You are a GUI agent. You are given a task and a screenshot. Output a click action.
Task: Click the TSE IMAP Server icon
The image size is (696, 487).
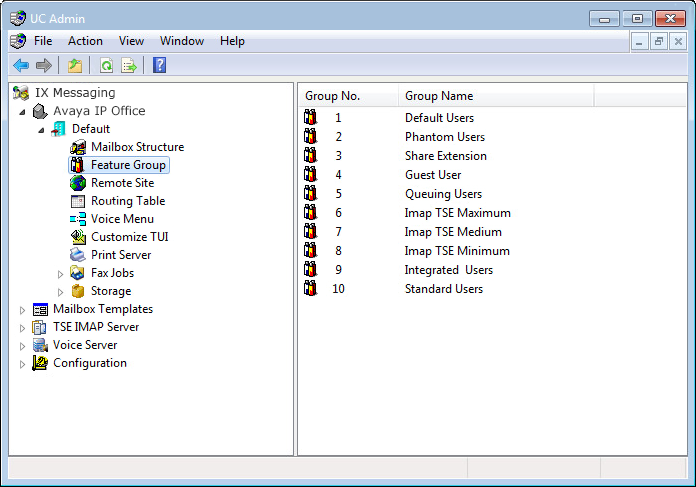click(40, 328)
